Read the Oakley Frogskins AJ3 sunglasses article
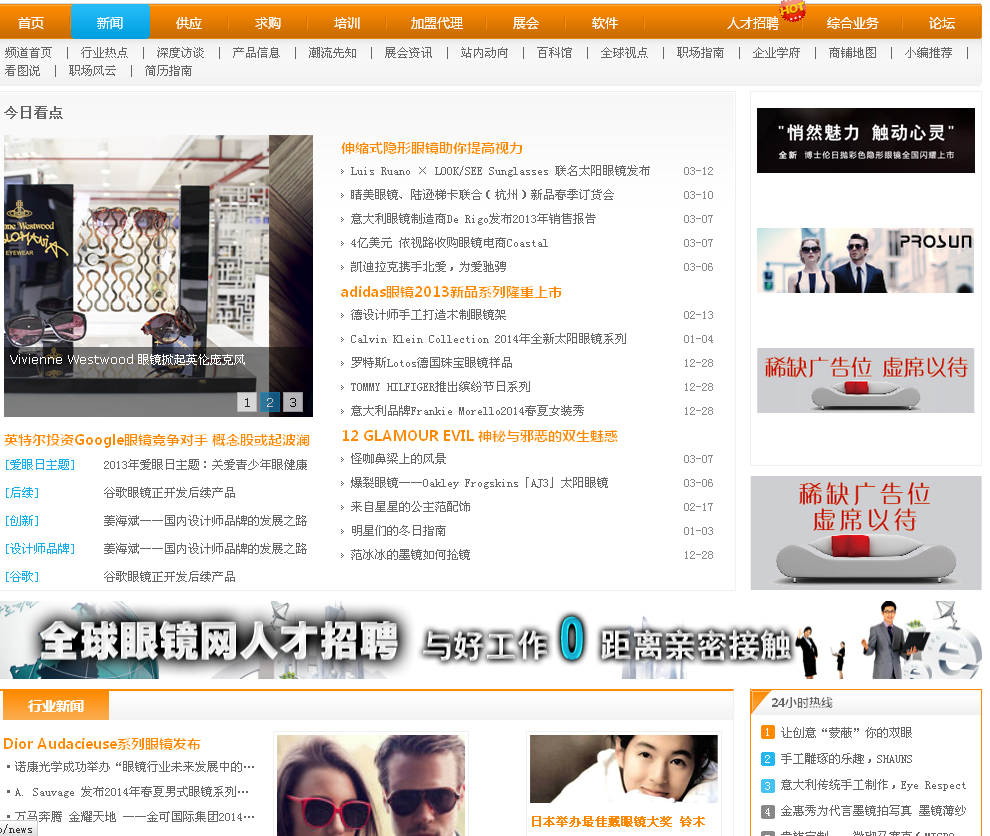 (x=479, y=483)
